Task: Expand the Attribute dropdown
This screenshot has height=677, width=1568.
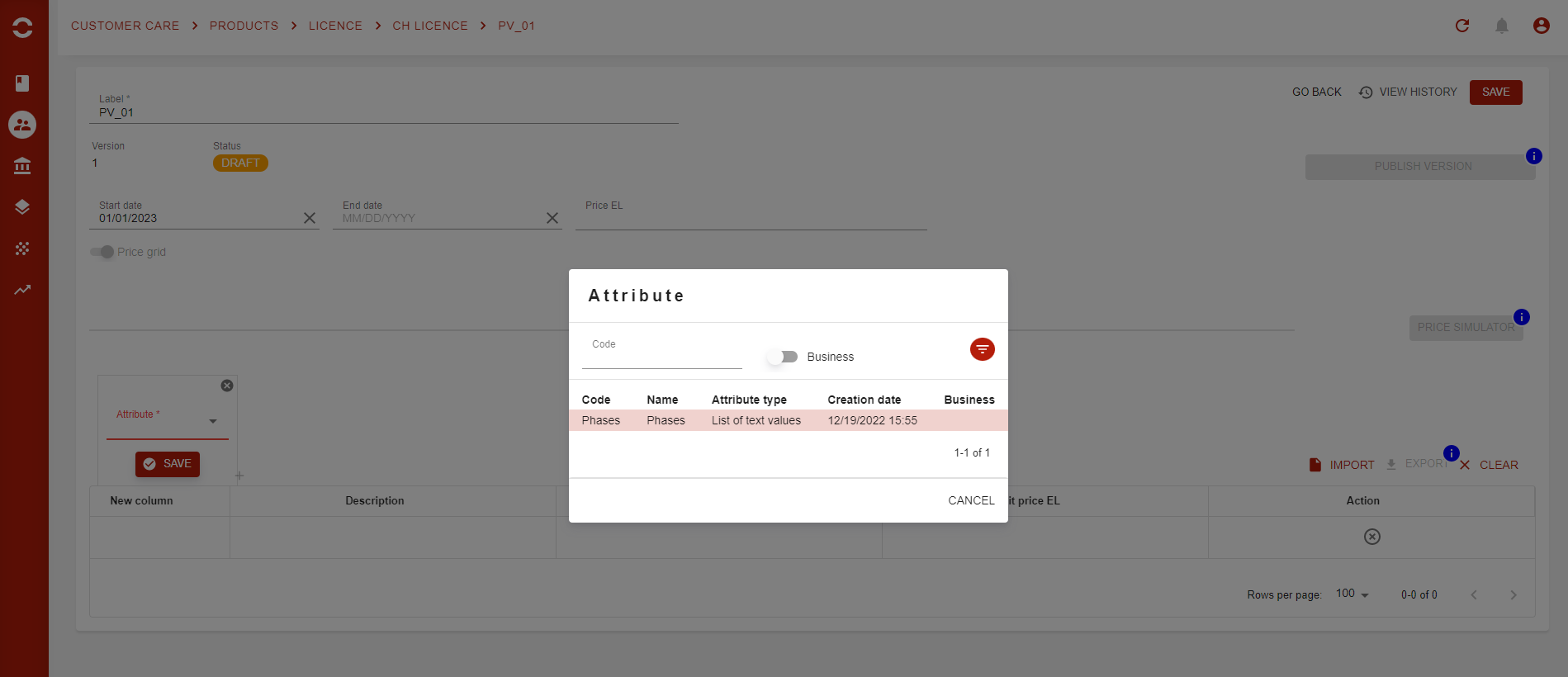Action: coord(212,422)
